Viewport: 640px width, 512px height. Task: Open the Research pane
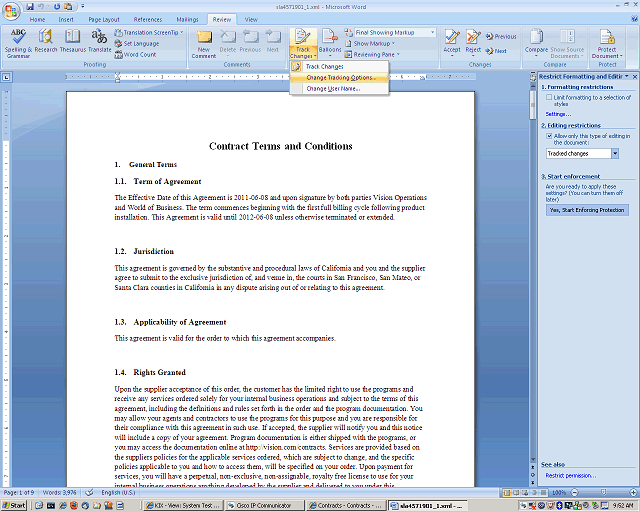pos(46,41)
